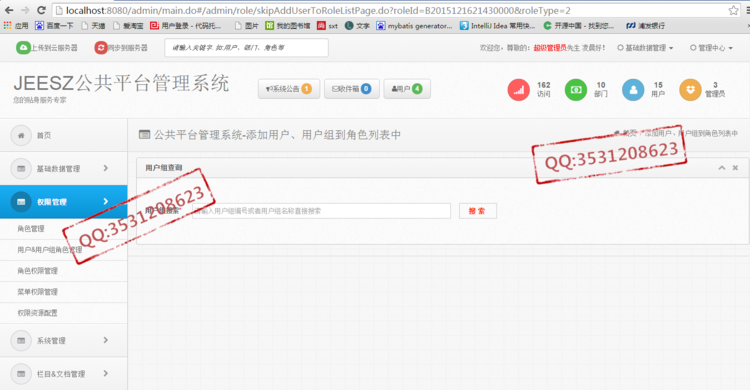Select 角色管理 in the sidebar submenu
750x390 pixels.
[64, 229]
